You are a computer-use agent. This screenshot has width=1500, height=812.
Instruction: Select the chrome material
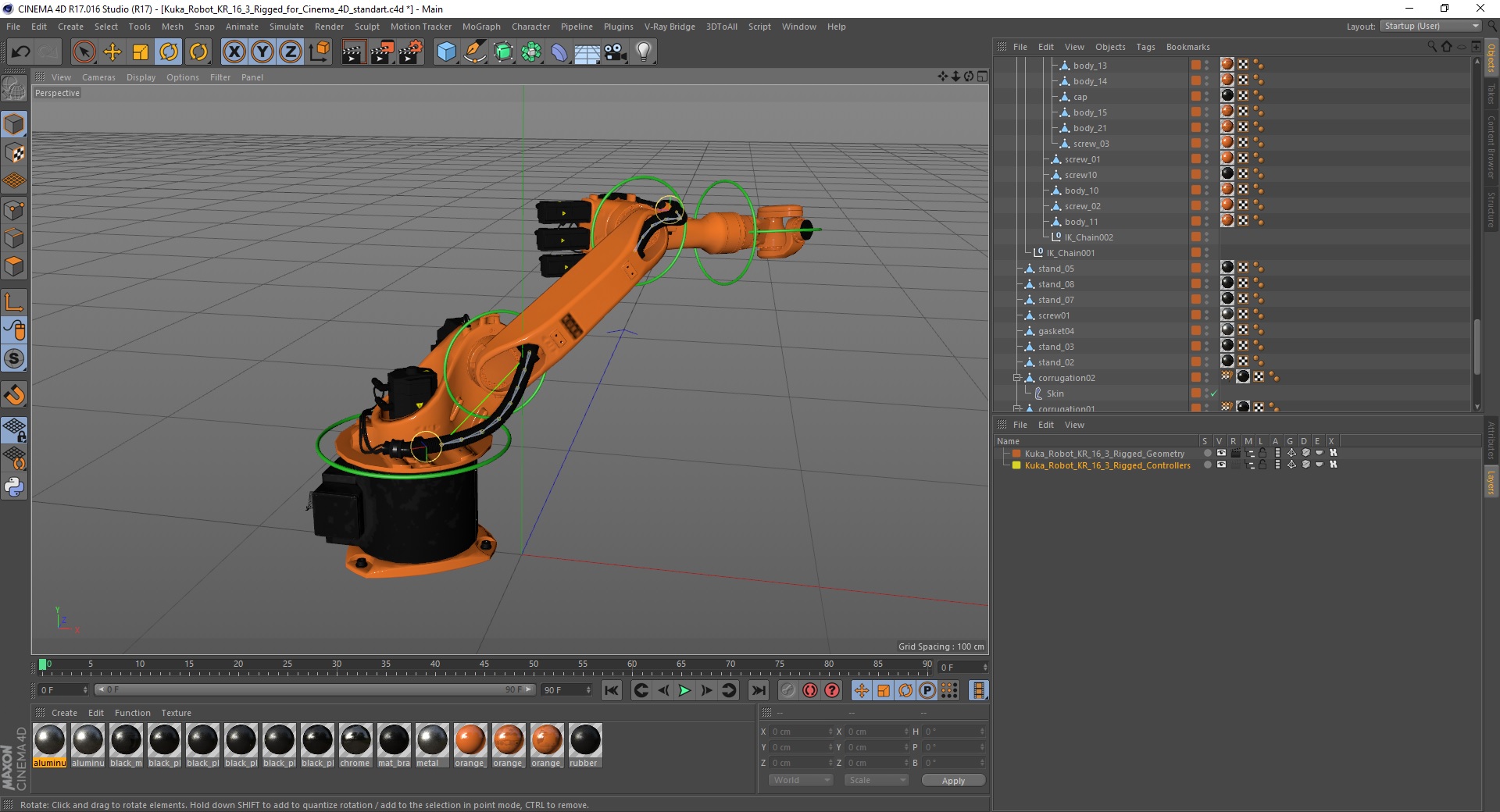pos(355,746)
